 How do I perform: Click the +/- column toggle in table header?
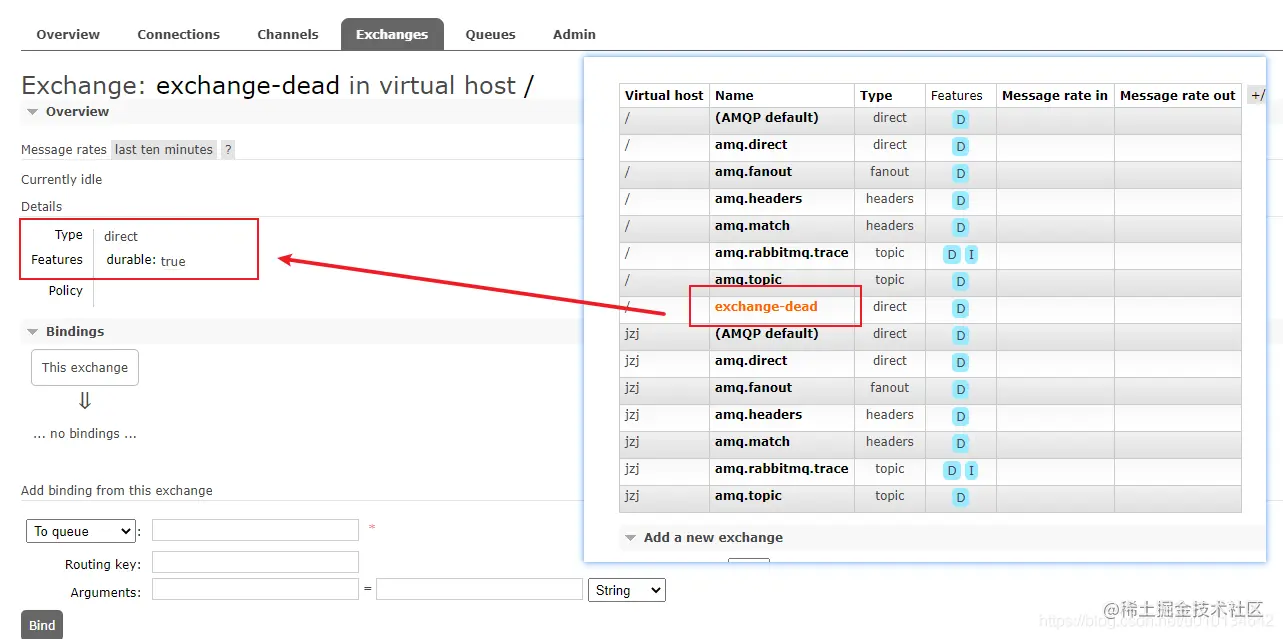point(1257,95)
